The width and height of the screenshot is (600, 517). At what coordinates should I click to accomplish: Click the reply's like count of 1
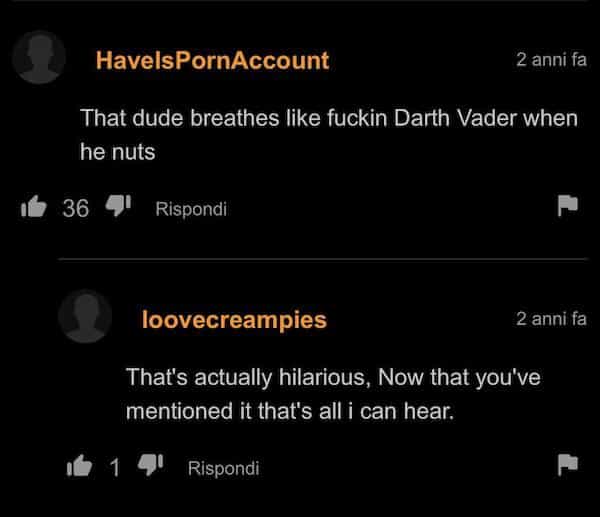pyautogui.click(x=114, y=468)
